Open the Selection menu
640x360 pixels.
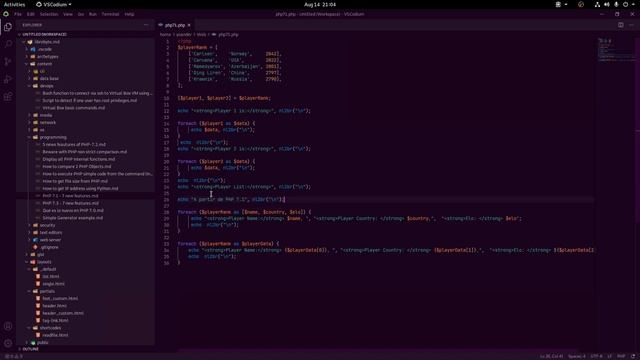pos(49,14)
